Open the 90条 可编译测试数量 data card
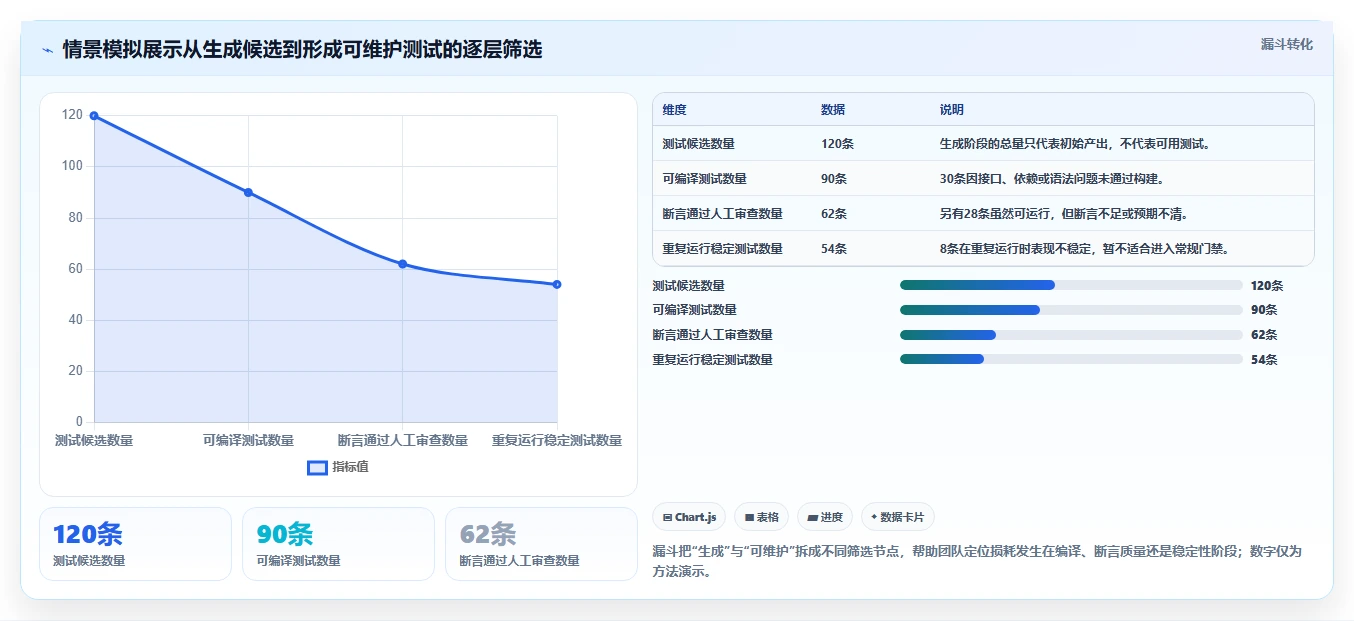 click(338, 544)
